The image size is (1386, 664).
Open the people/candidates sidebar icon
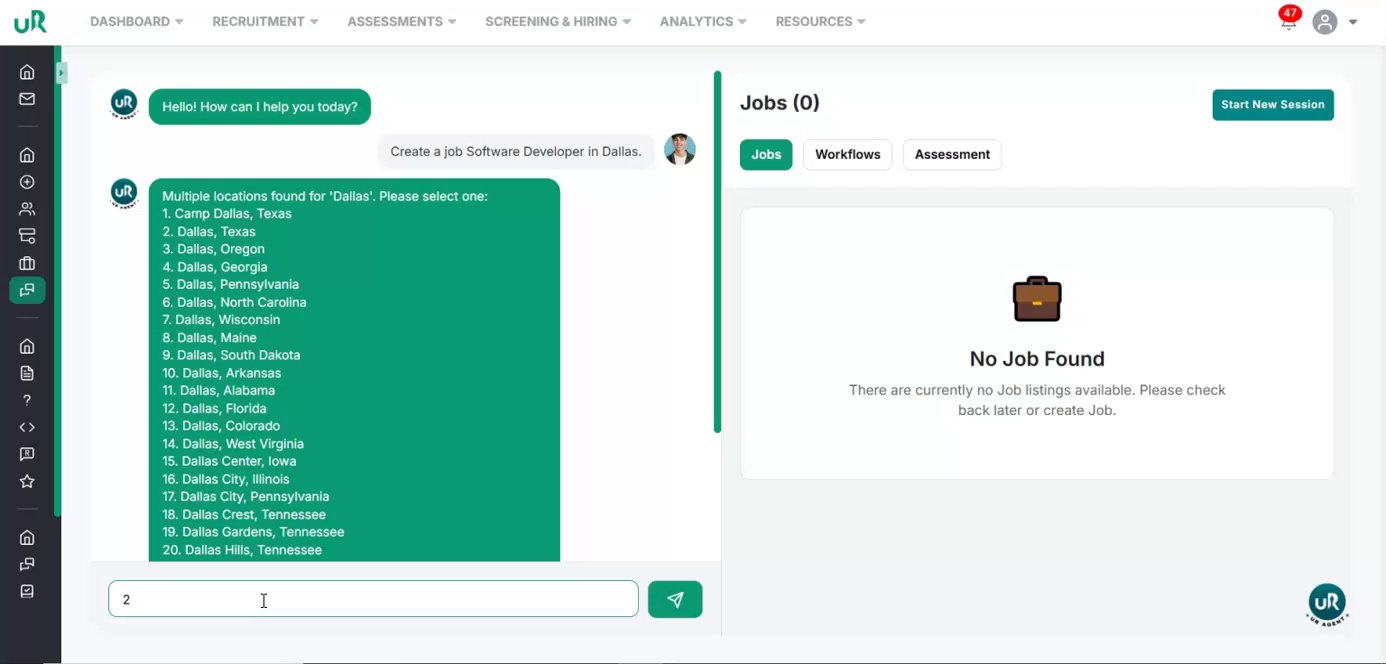point(27,209)
